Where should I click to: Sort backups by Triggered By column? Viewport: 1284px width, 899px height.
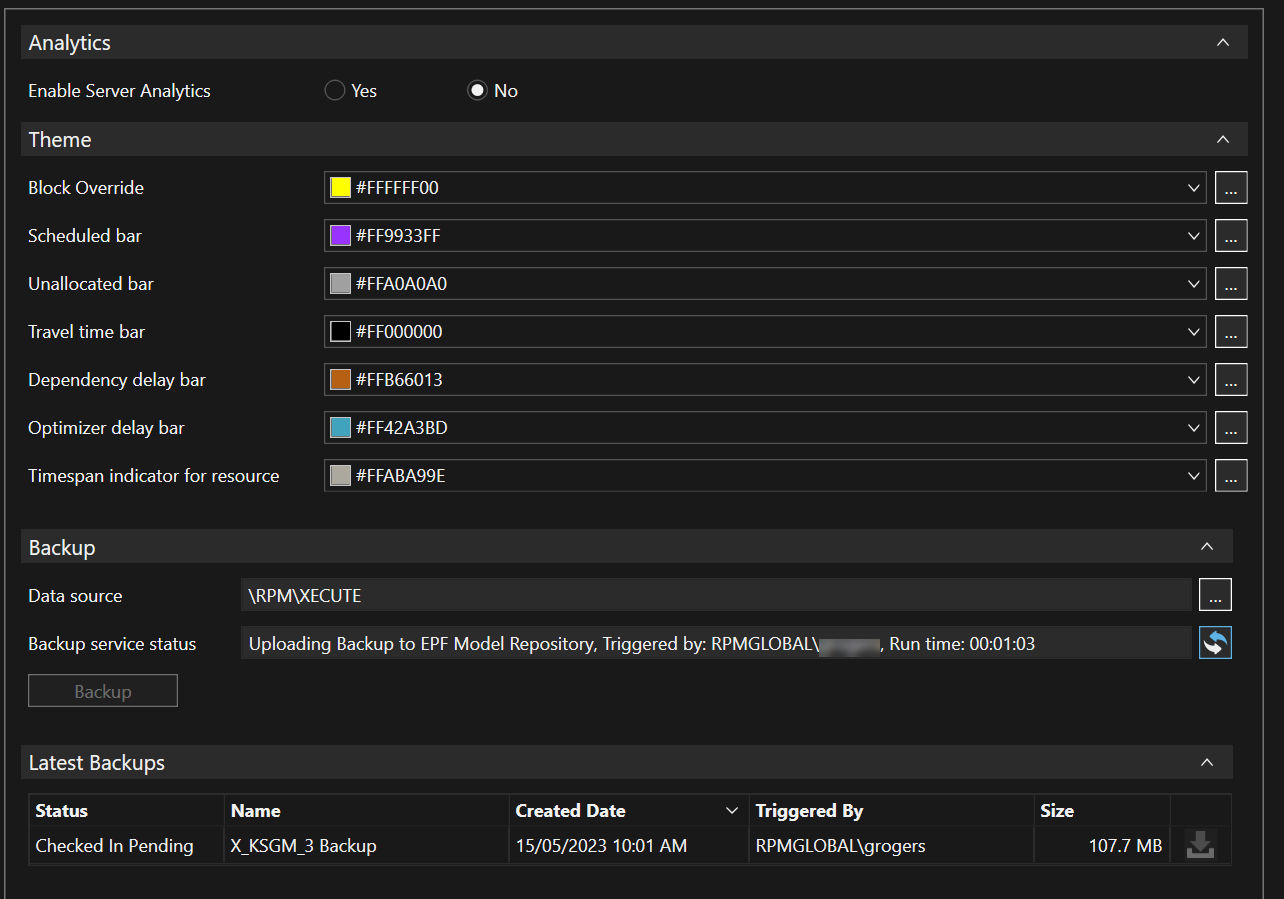pyautogui.click(x=809, y=811)
